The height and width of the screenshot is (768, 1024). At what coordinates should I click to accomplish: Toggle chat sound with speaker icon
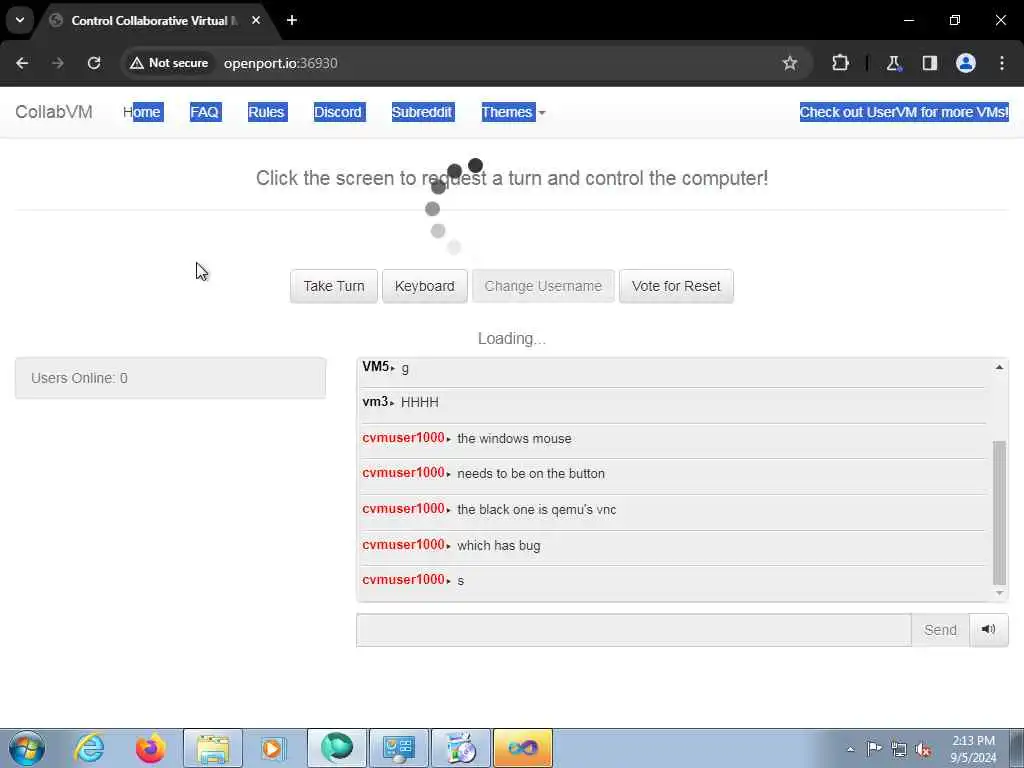click(x=989, y=630)
